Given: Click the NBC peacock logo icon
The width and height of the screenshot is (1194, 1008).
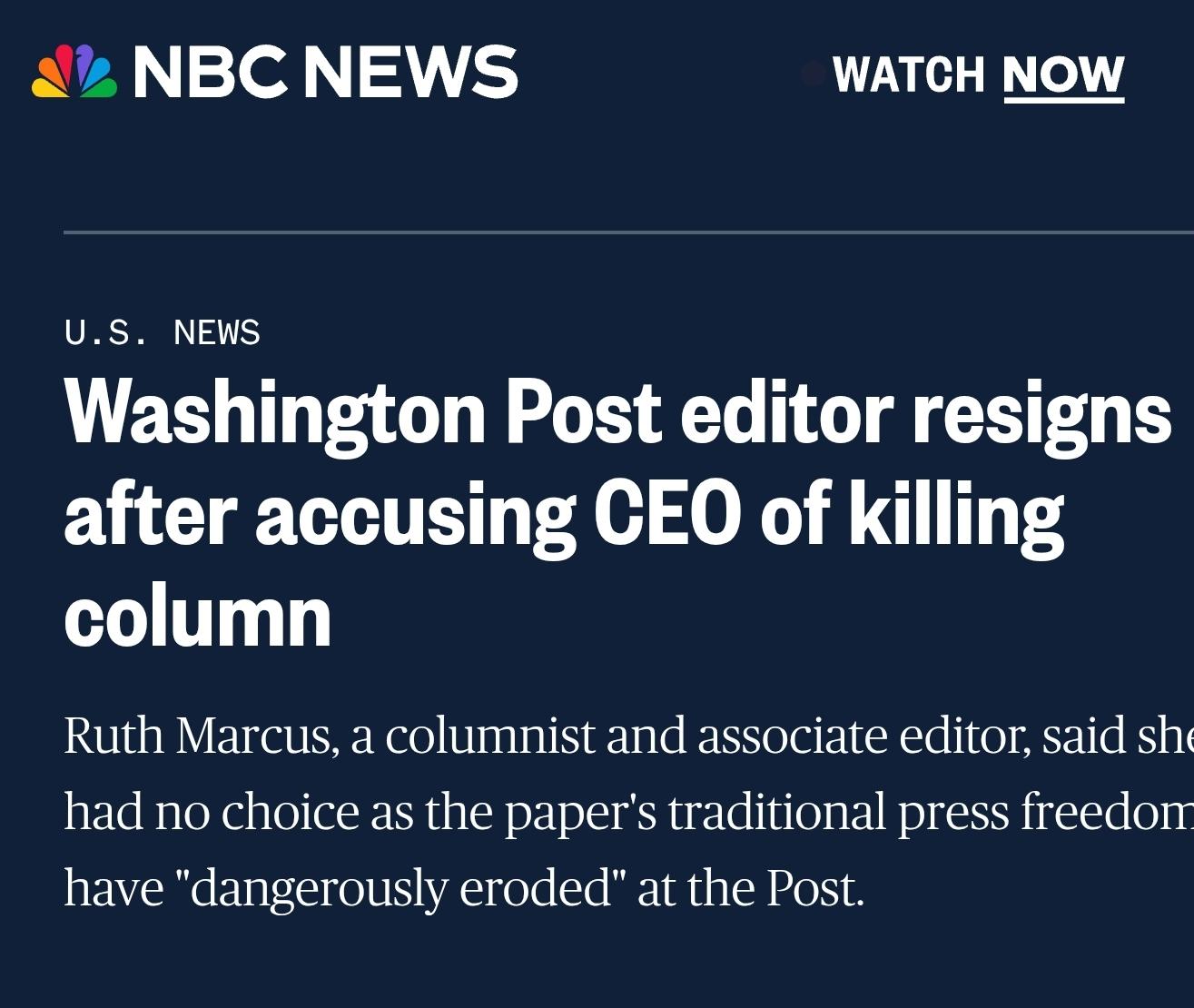Looking at the screenshot, I should click(x=74, y=72).
